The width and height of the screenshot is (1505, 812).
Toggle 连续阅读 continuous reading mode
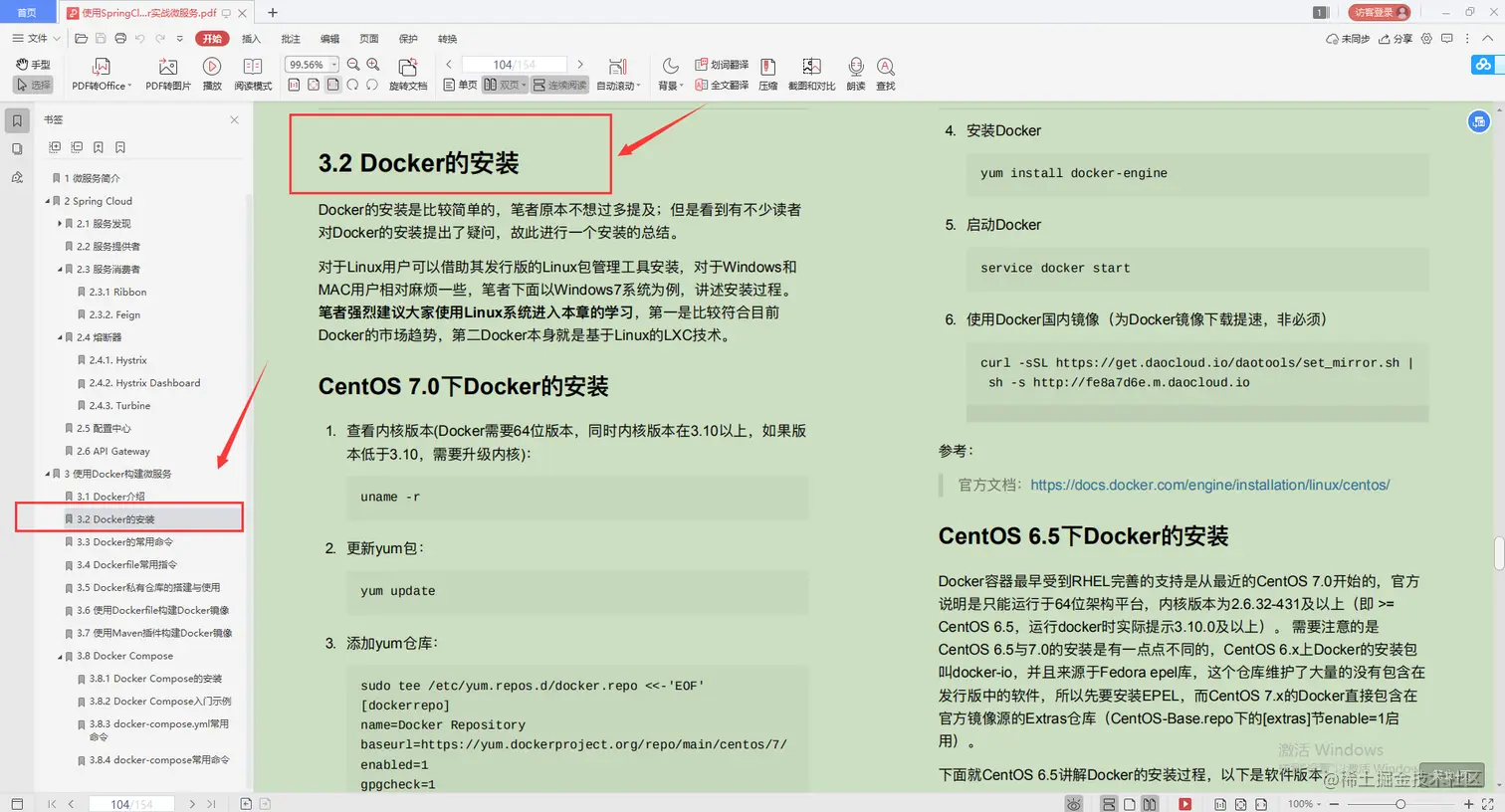561,85
